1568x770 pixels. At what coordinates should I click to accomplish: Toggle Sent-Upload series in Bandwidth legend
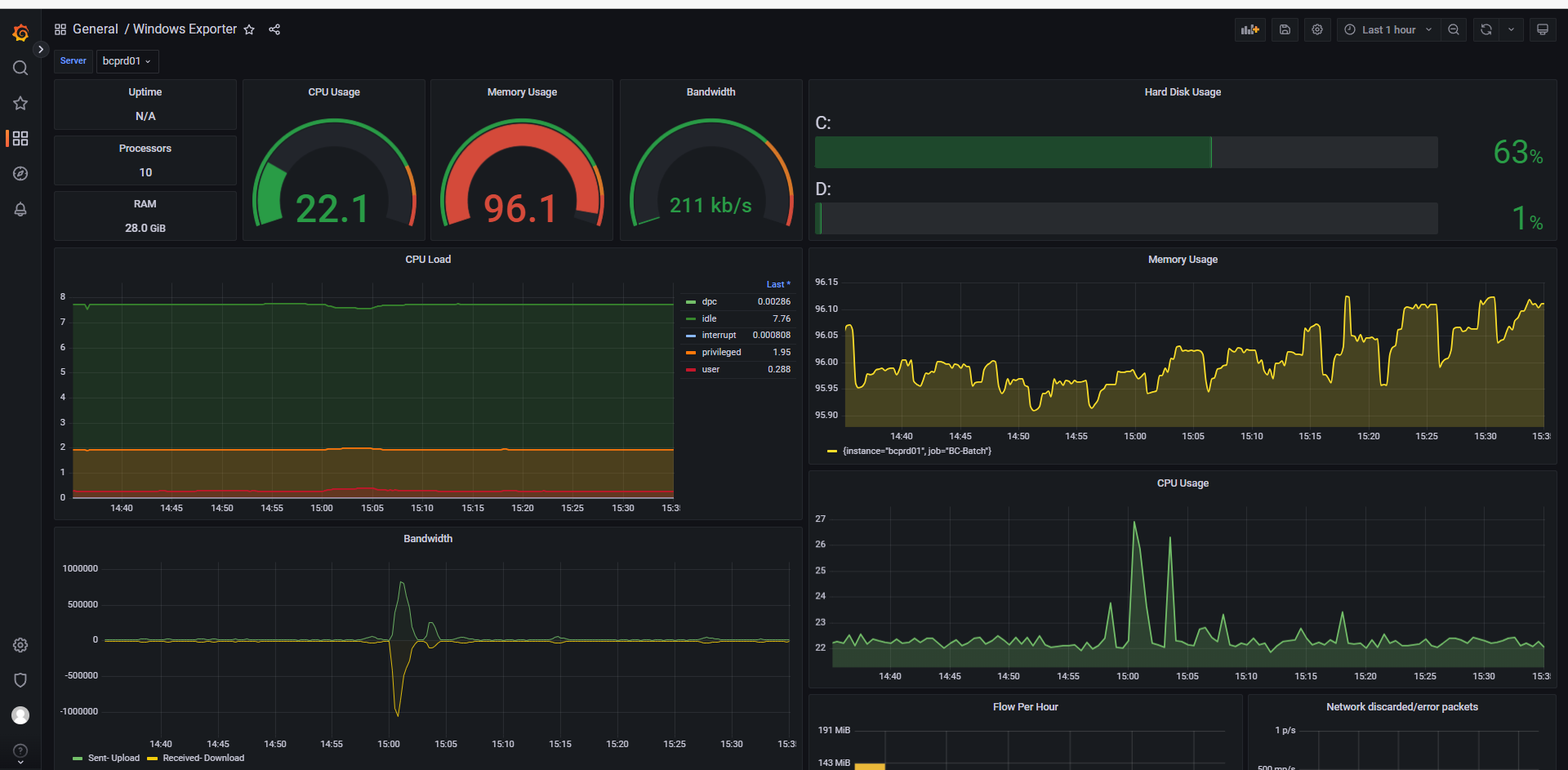(x=114, y=758)
